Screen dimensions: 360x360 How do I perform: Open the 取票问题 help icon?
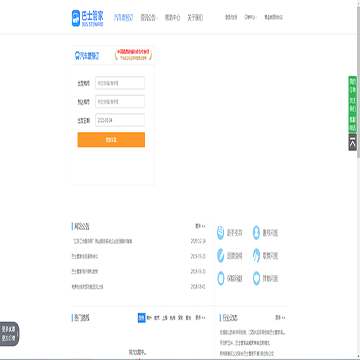(256, 255)
